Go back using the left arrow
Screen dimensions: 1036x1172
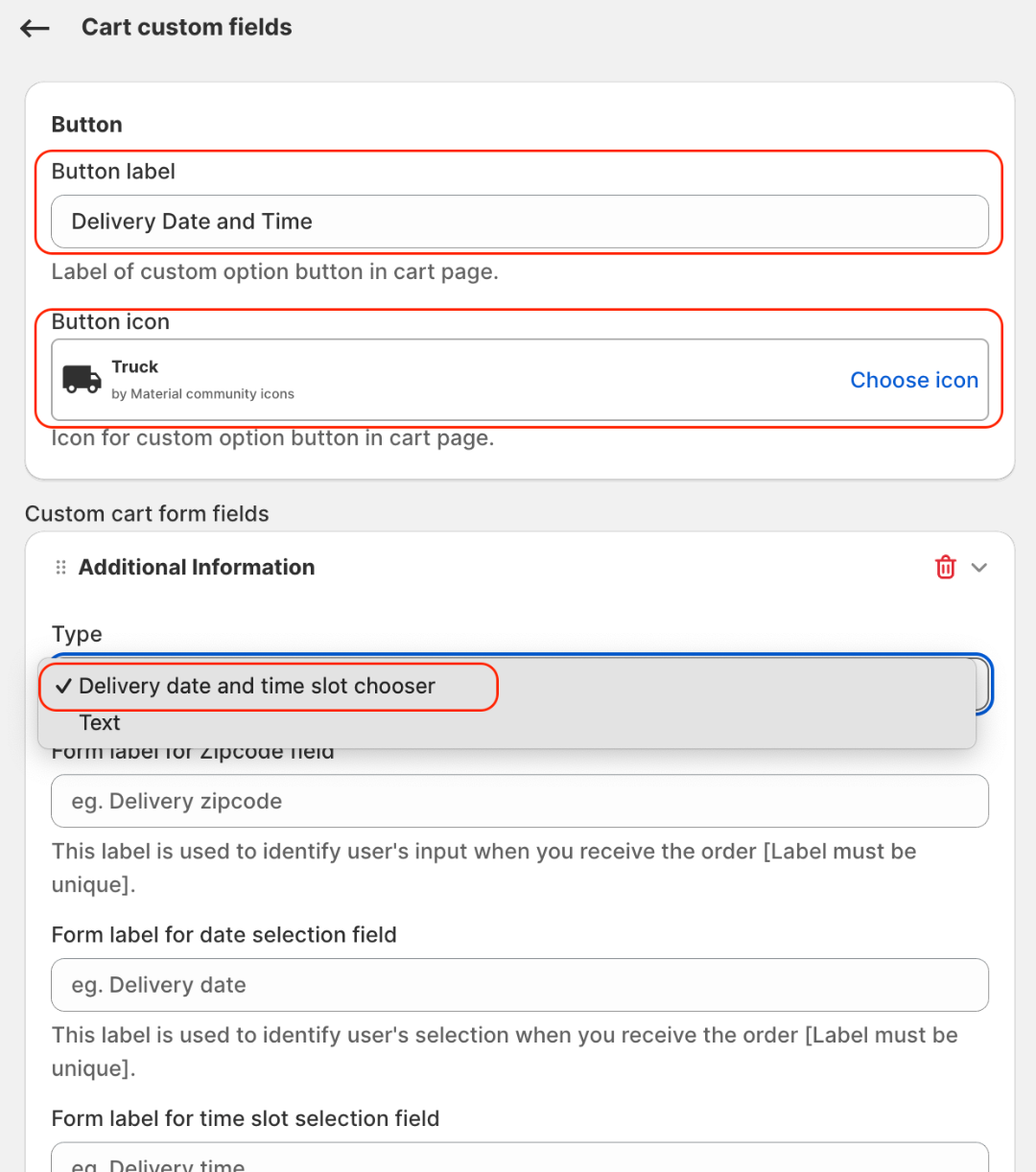(x=35, y=28)
